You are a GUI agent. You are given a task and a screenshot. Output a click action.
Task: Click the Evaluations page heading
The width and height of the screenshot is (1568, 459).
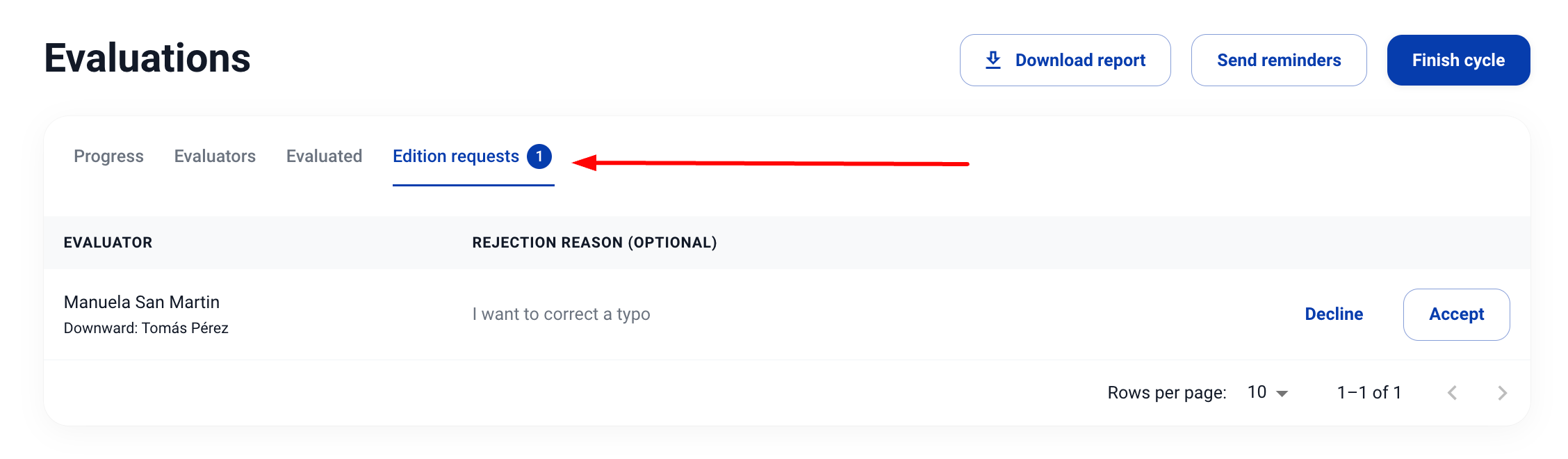[147, 58]
